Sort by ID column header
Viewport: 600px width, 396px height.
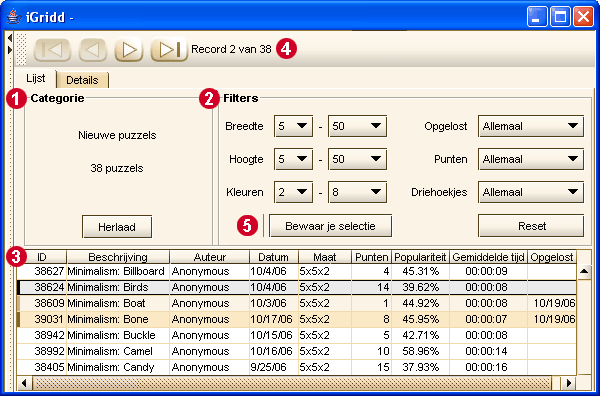click(42, 257)
